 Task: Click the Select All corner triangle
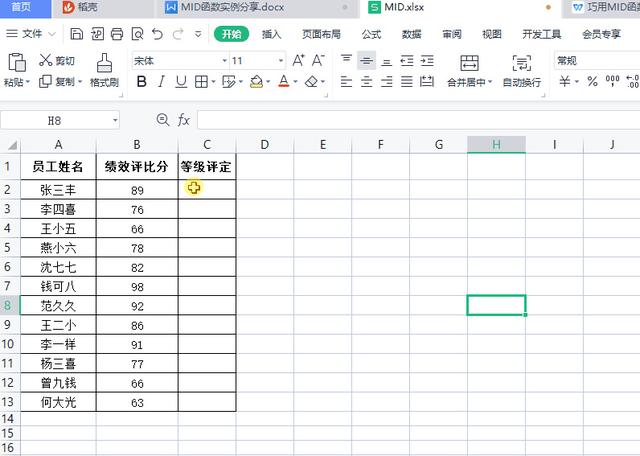point(11,145)
